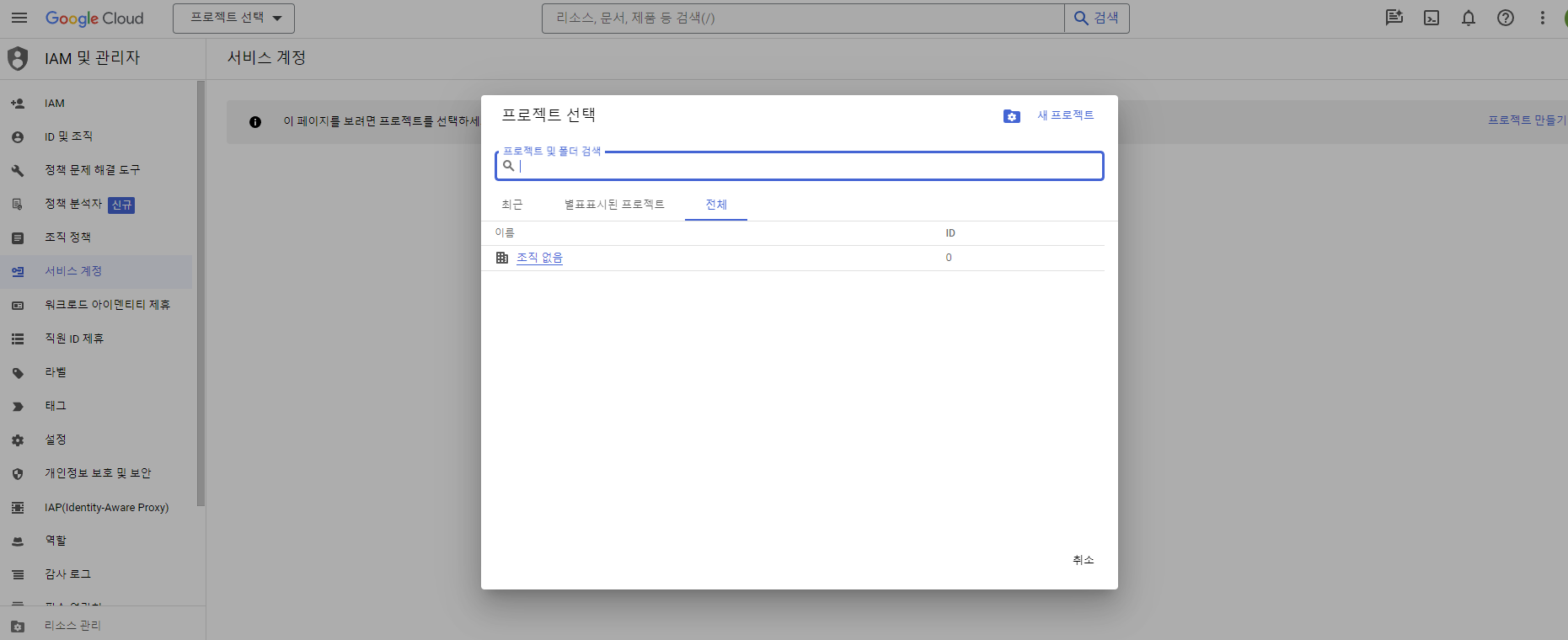This screenshot has width=1568, height=640.
Task: Click the 설정 gear icon
Action: pyautogui.click(x=18, y=440)
